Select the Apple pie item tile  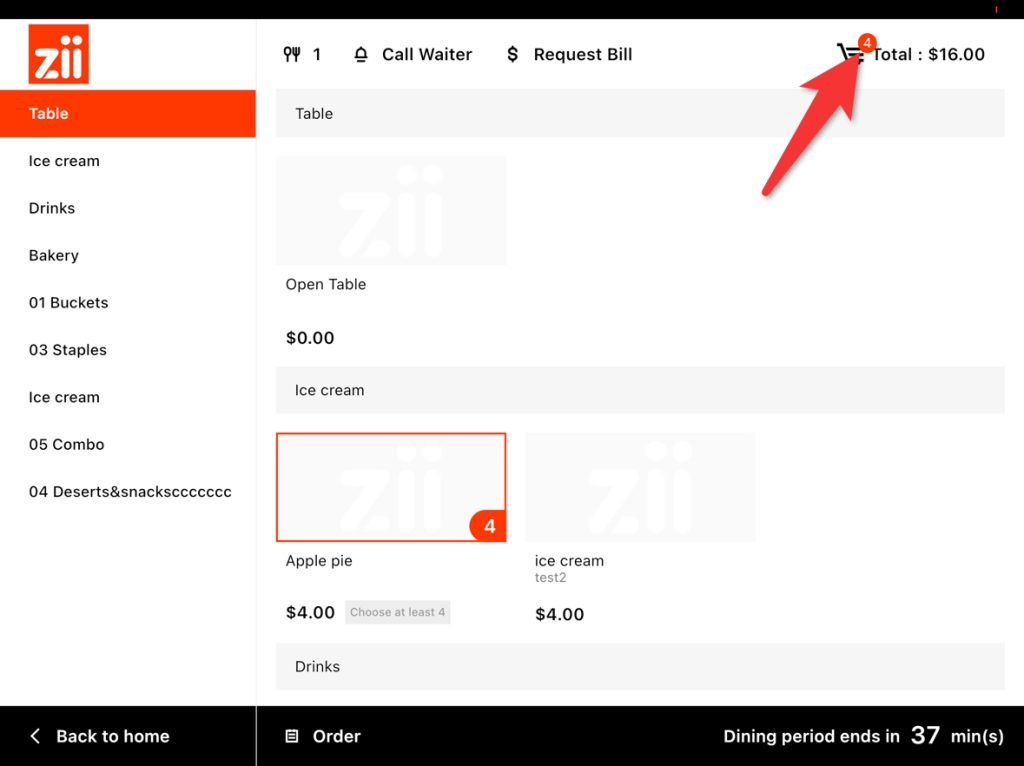coord(391,487)
